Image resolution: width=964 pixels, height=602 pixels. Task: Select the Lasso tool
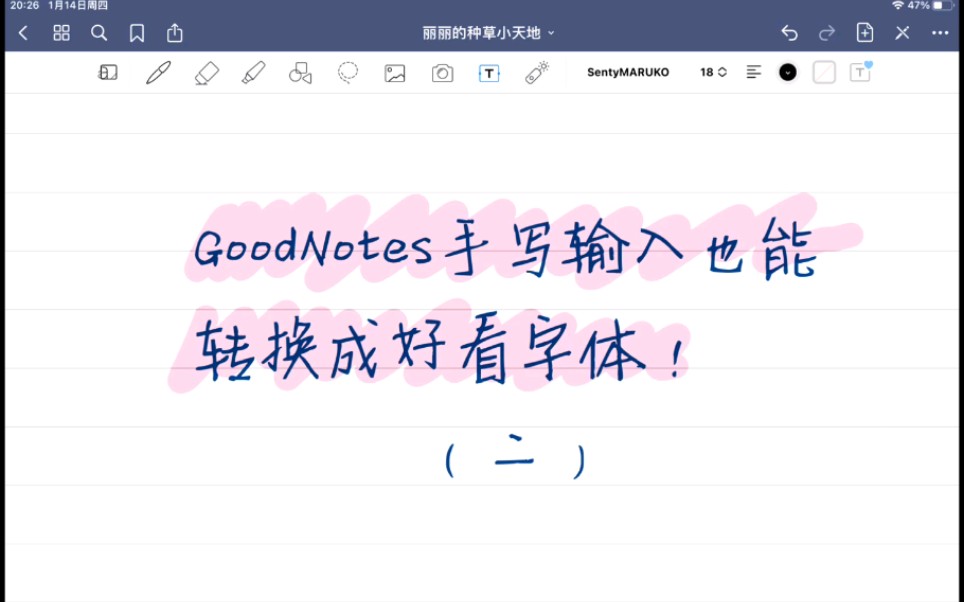point(348,73)
